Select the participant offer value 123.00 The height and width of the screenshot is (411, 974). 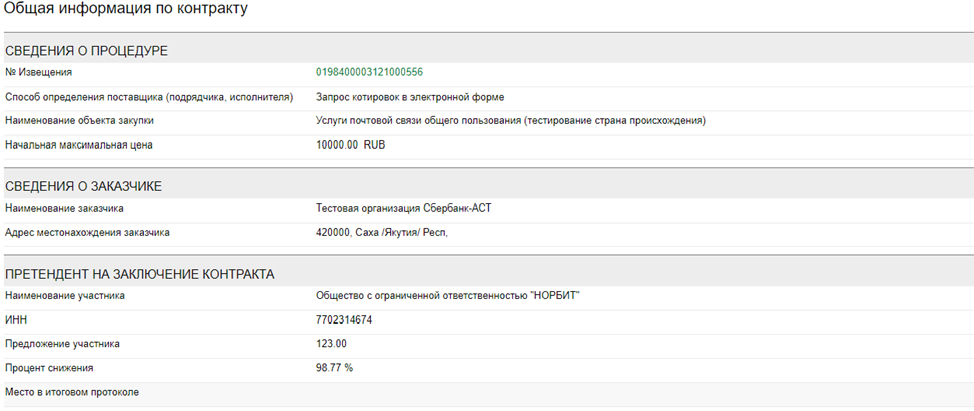[x=332, y=344]
